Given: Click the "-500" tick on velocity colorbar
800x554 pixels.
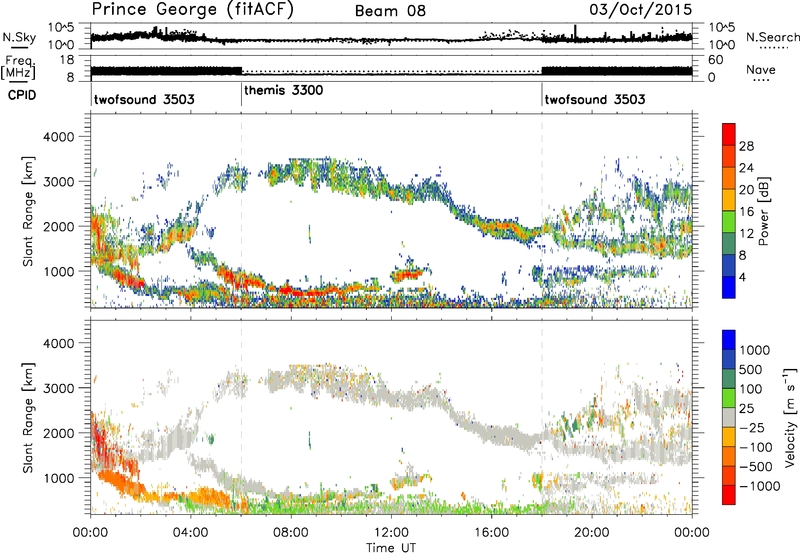Looking at the screenshot, I should coord(756,466).
